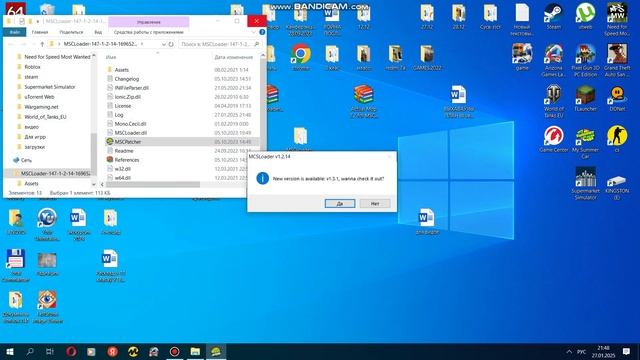This screenshot has width=640, height=360.
Task: Open Wargaming Game Center shortcut
Action: point(553,140)
